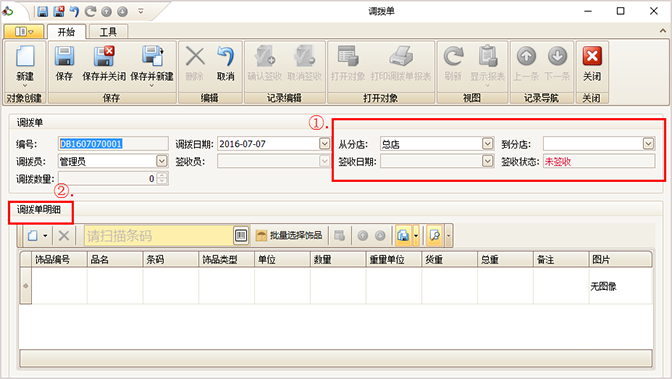Switch to the 开始 ribbon tab

66,32
